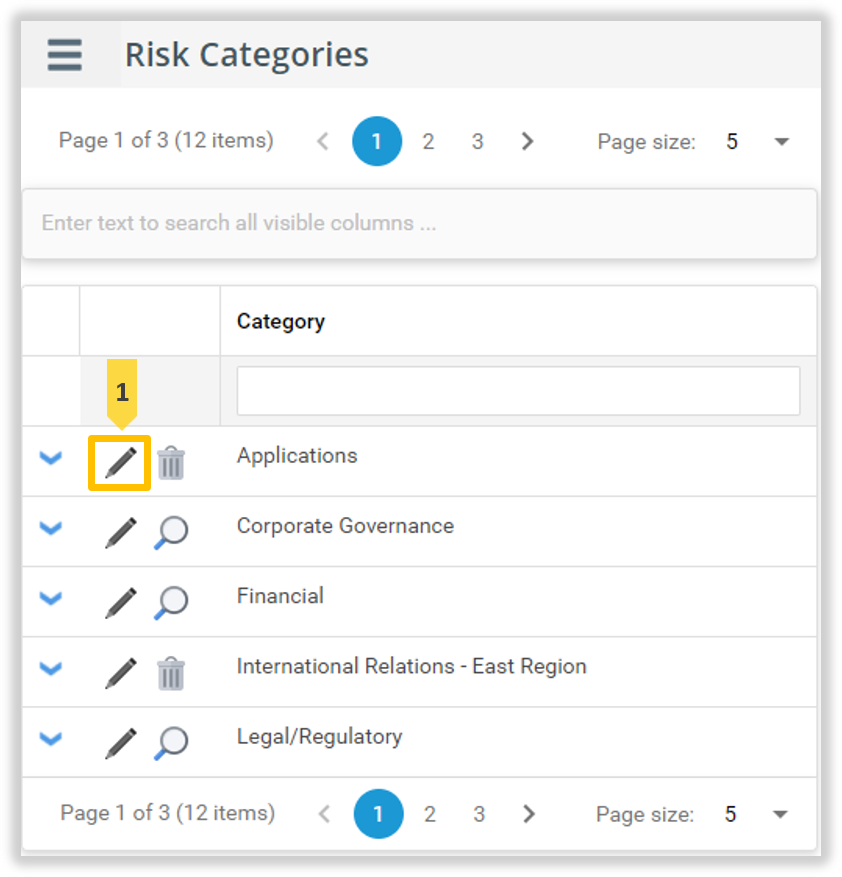Open the top Page size dropdown
The width and height of the screenshot is (842, 877).
(x=782, y=142)
